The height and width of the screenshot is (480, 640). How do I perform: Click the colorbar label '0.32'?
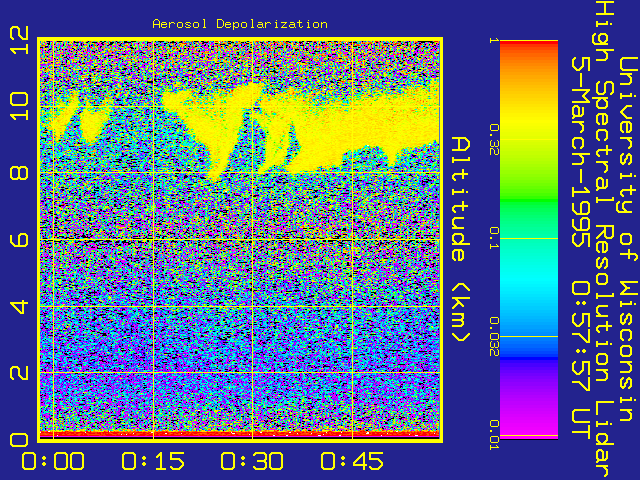494,140
